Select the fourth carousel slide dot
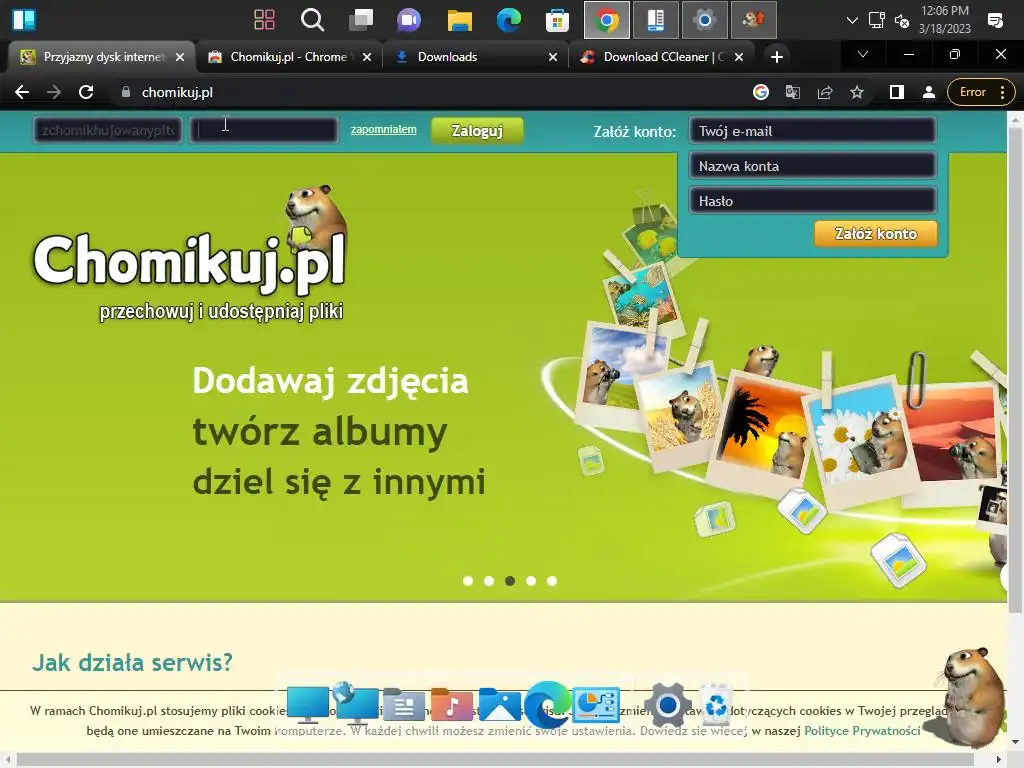Screen dimensions: 1024x768 531,581
